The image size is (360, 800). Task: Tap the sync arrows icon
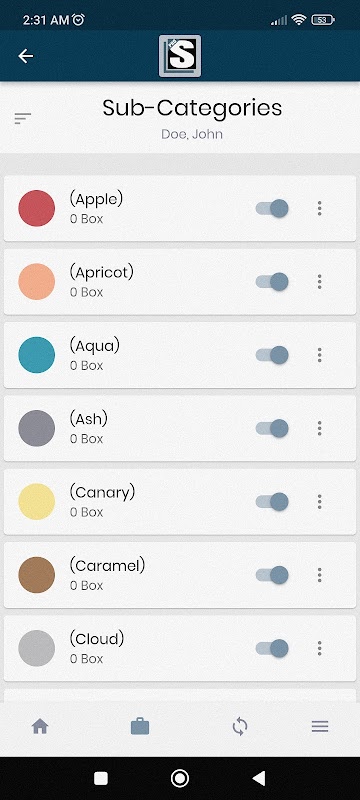point(240,726)
